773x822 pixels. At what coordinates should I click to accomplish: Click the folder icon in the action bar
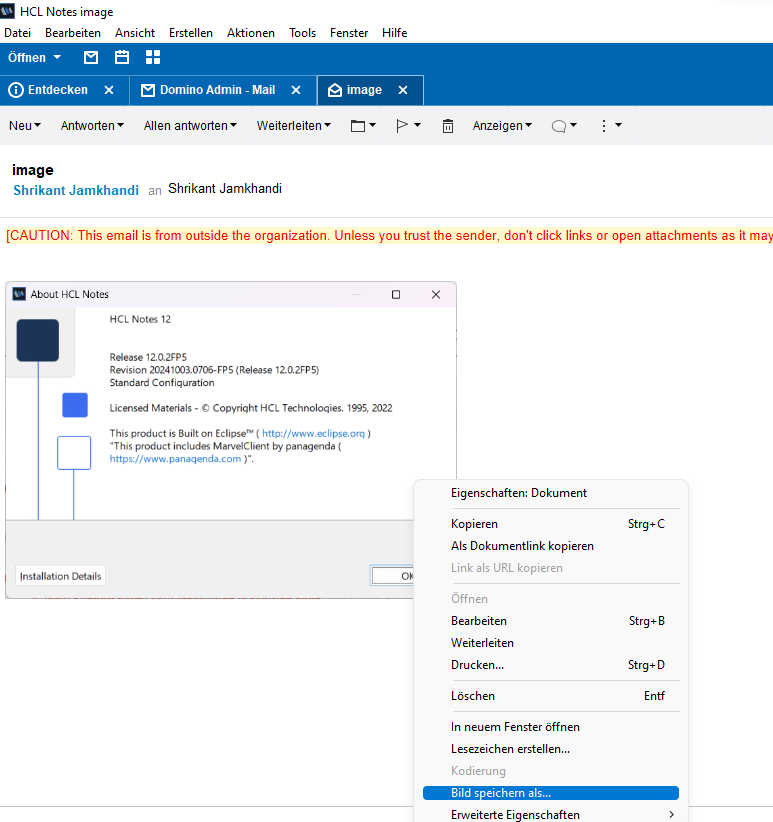tap(358, 126)
